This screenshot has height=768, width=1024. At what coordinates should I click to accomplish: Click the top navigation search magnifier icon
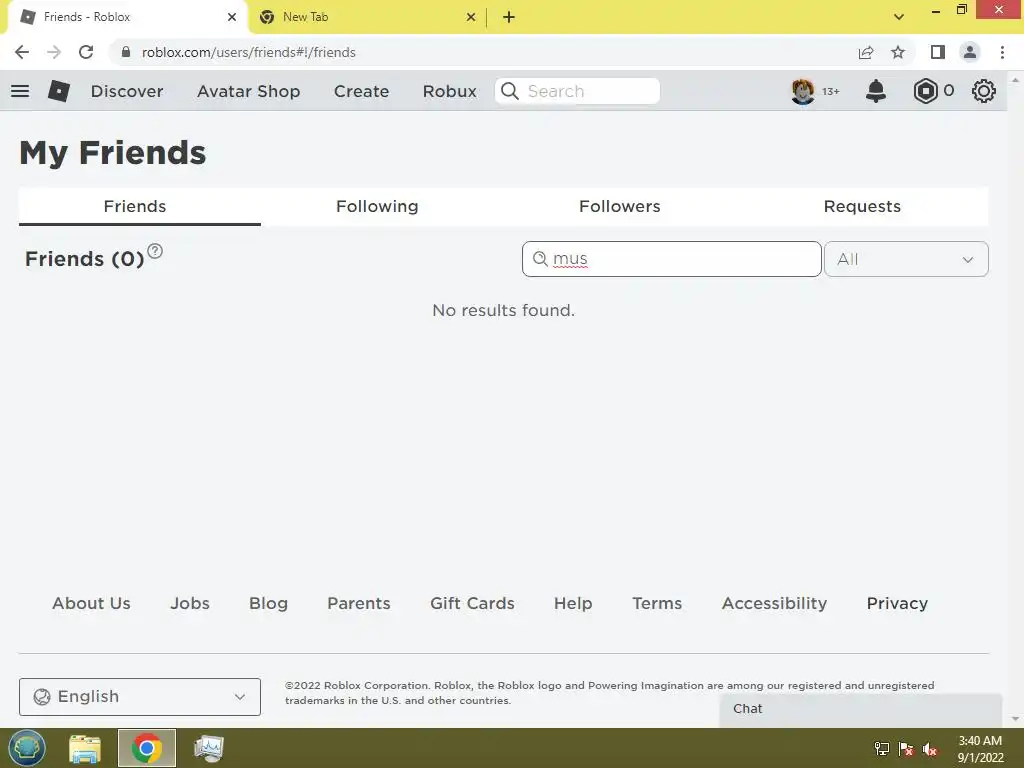(510, 91)
